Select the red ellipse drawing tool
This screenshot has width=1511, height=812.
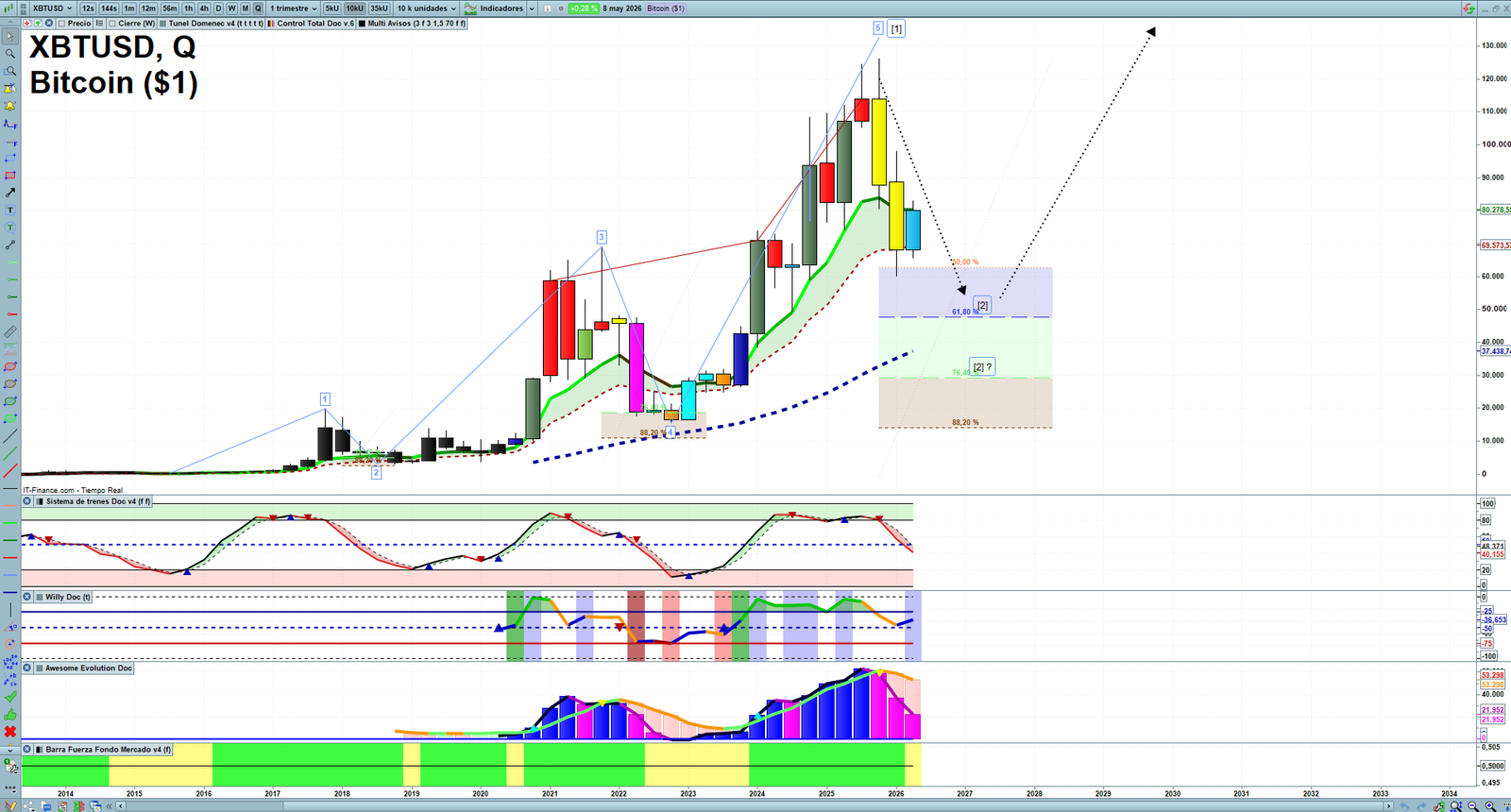[x=9, y=366]
